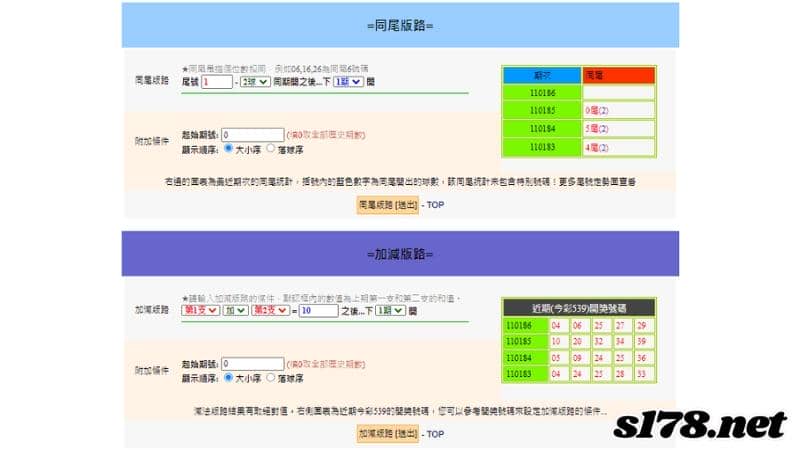Select 落球序 radio in 同尾版路 section
Image resolution: width=800 pixels, height=450 pixels.
coord(270,148)
